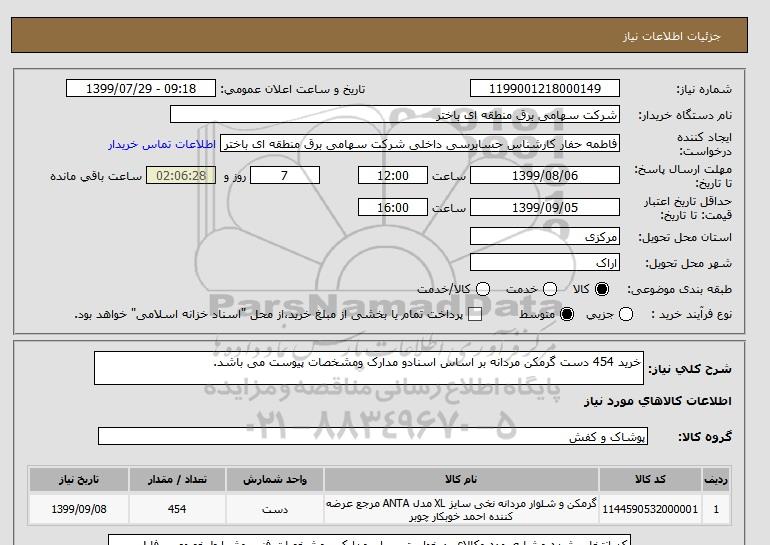Click the quantity cell 454
The image size is (770, 545).
point(177,509)
